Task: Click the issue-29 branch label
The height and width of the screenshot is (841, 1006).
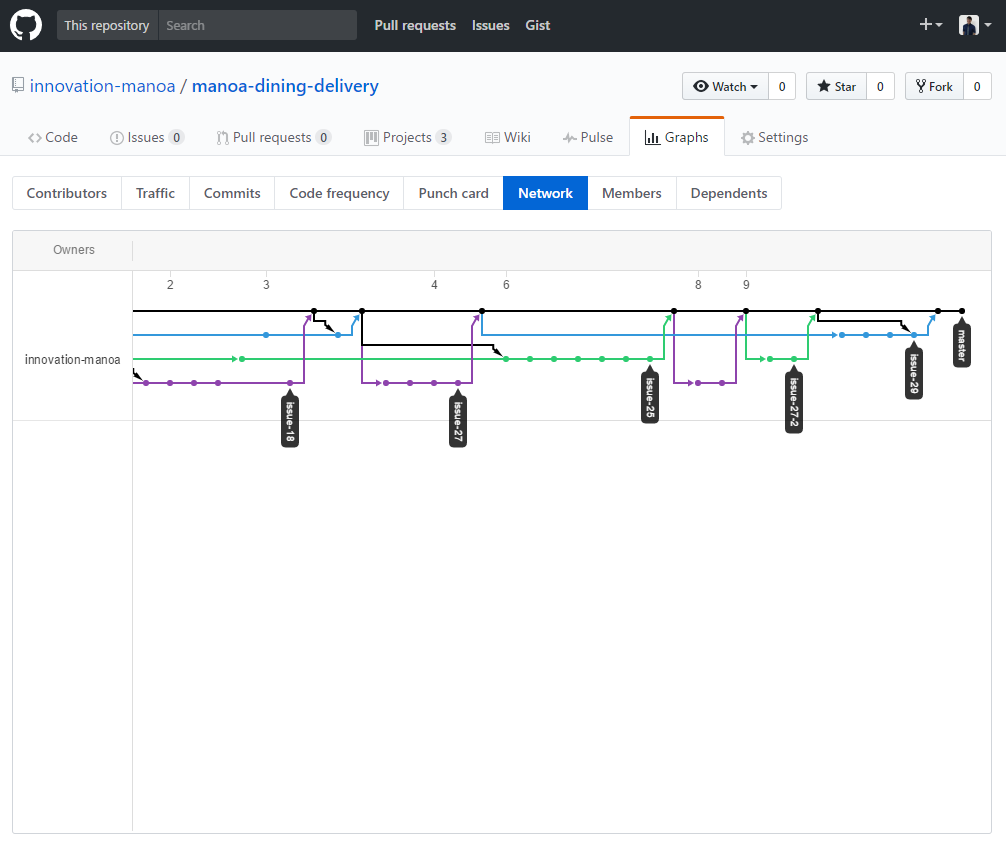Action: click(x=914, y=373)
